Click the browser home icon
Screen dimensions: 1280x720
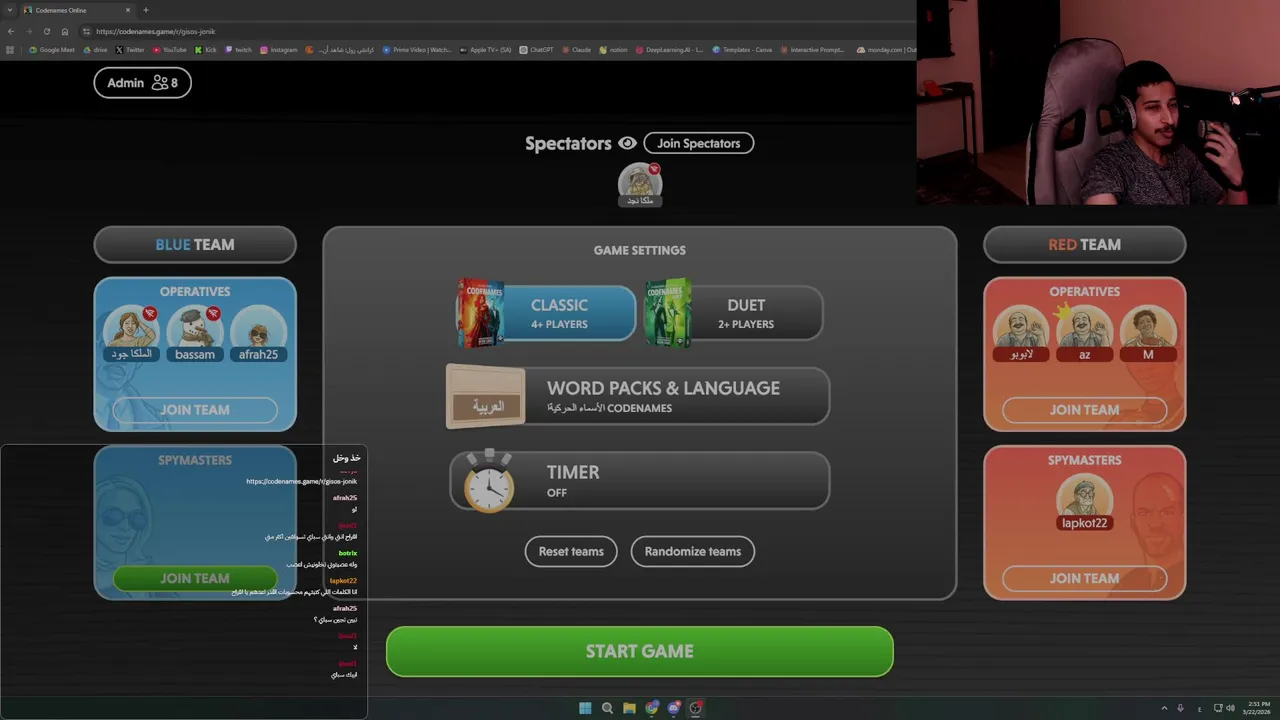(65, 31)
